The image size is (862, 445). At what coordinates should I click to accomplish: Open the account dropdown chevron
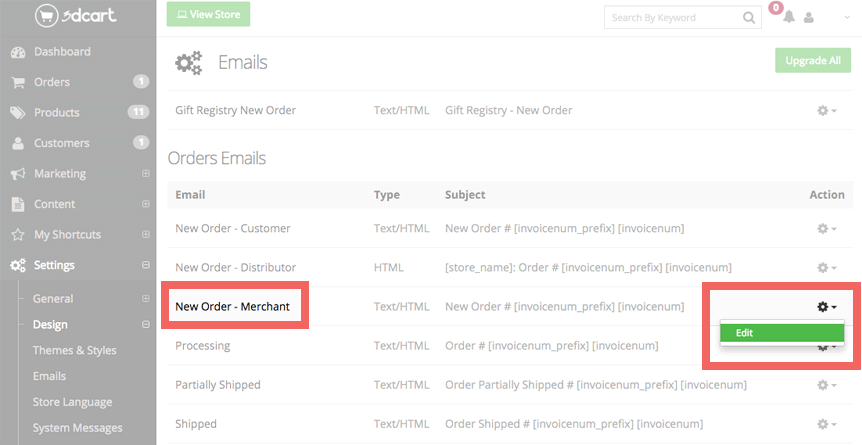pos(847,18)
